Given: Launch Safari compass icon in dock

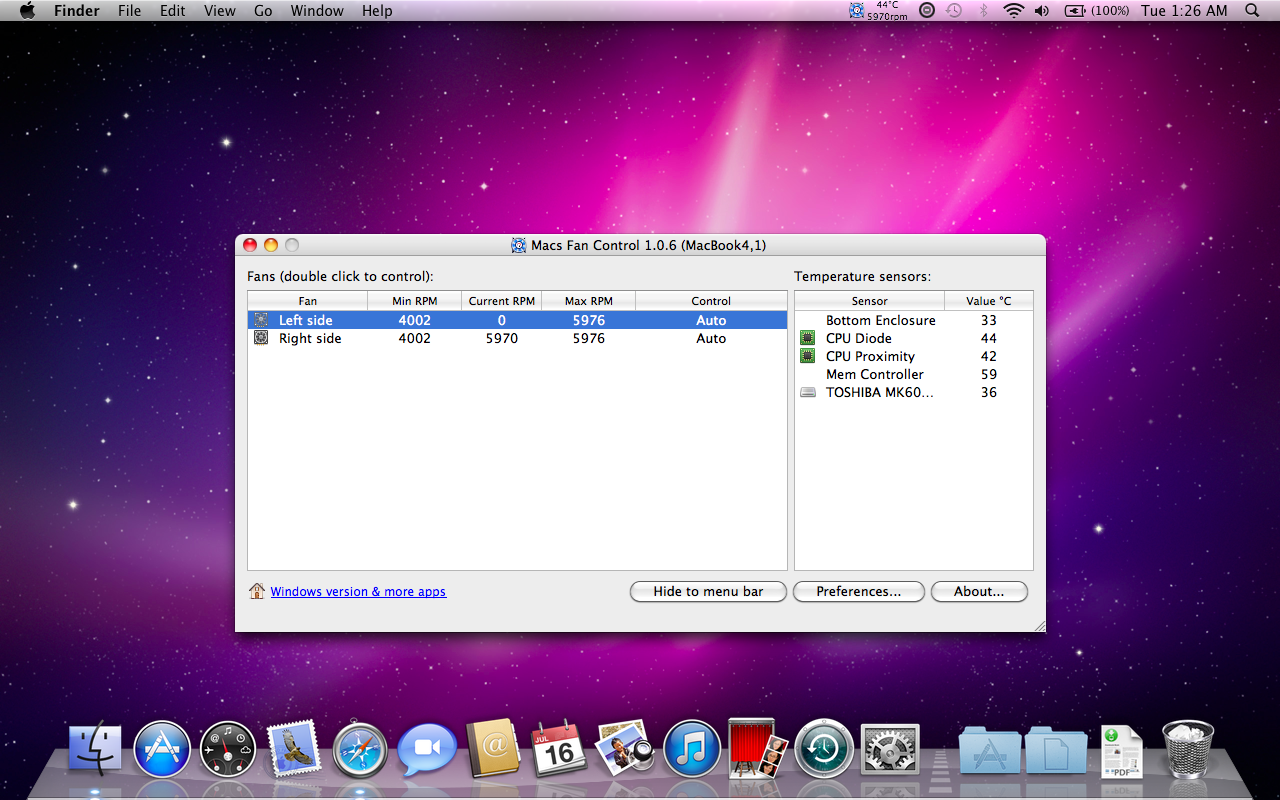Looking at the screenshot, I should tap(360, 749).
